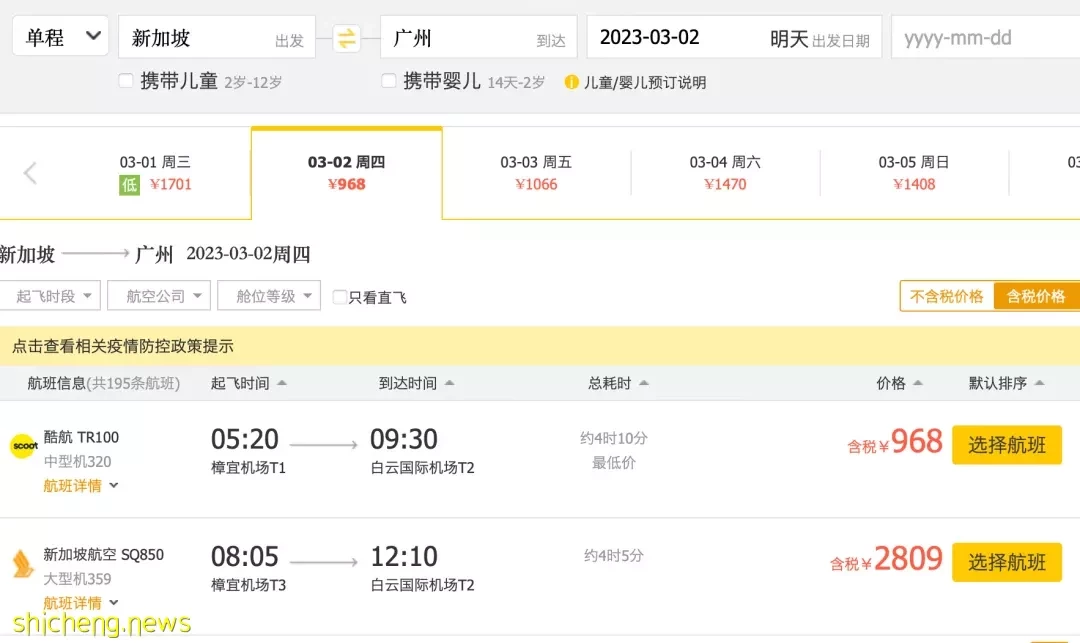This screenshot has height=643, width=1080.
Task: Swap departure and arrival cities icon
Action: click(x=346, y=38)
